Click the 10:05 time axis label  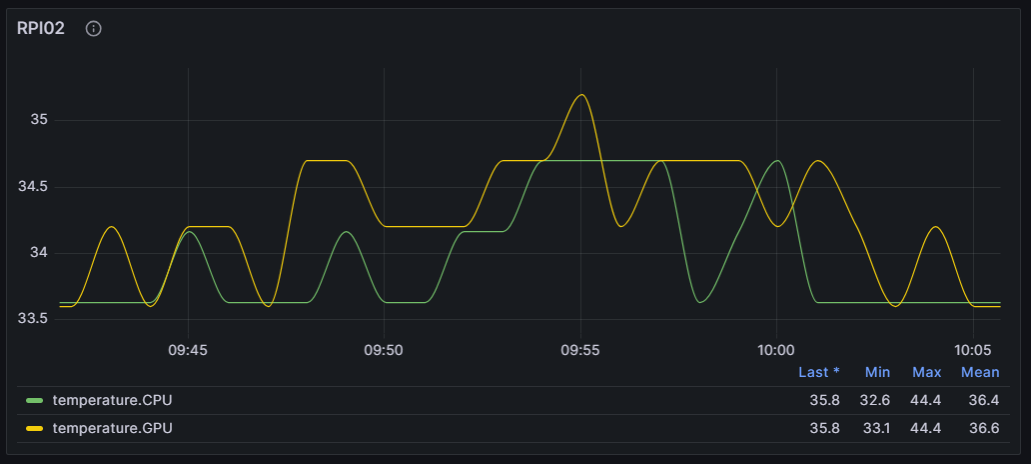coord(972,350)
